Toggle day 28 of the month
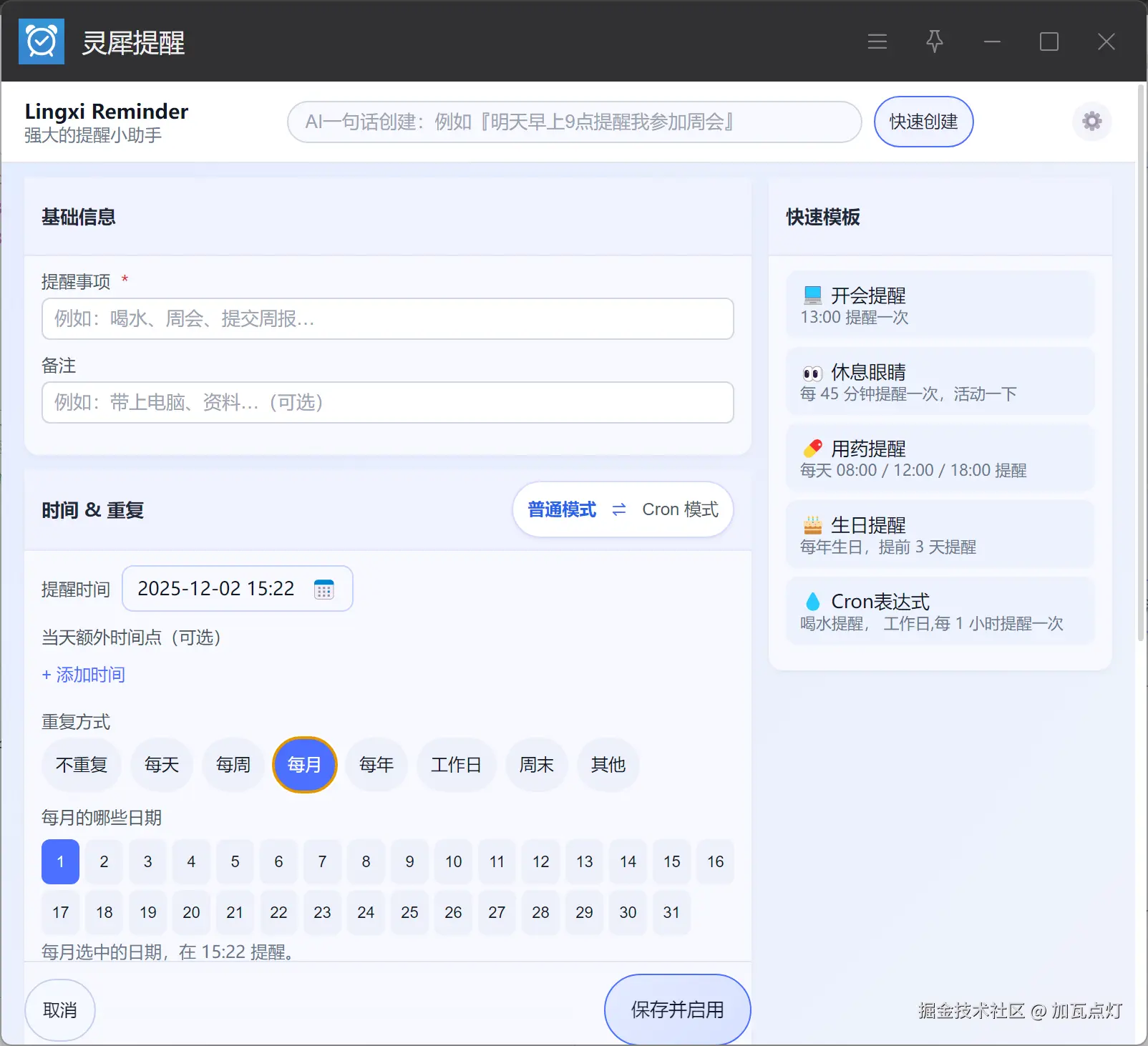This screenshot has width=1148, height=1046. (540, 912)
